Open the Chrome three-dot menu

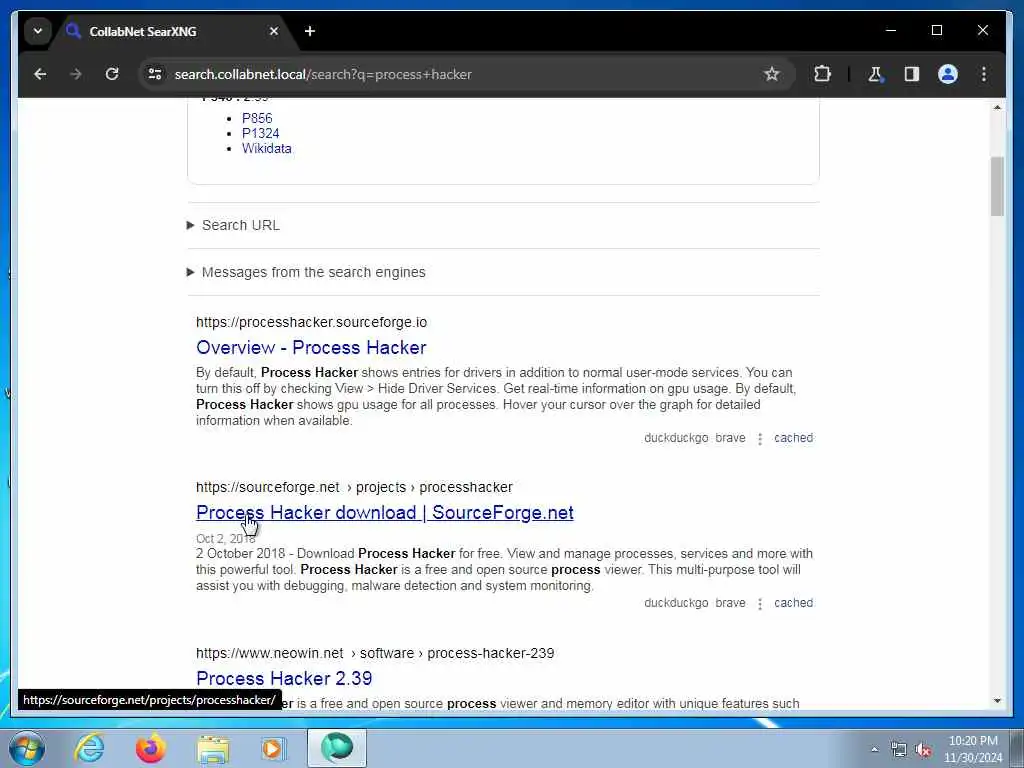(984, 74)
